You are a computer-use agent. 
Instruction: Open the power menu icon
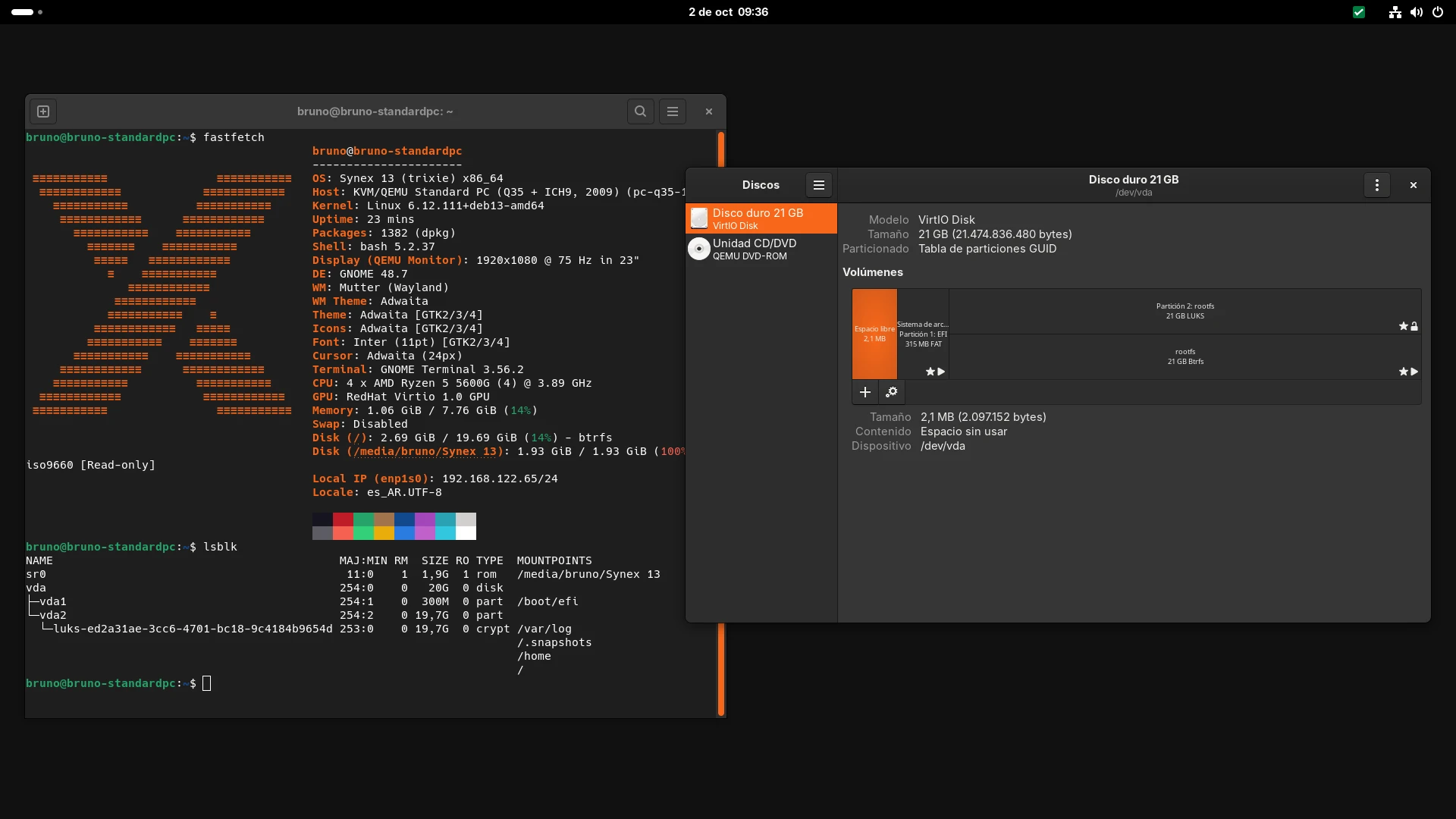point(1437,12)
